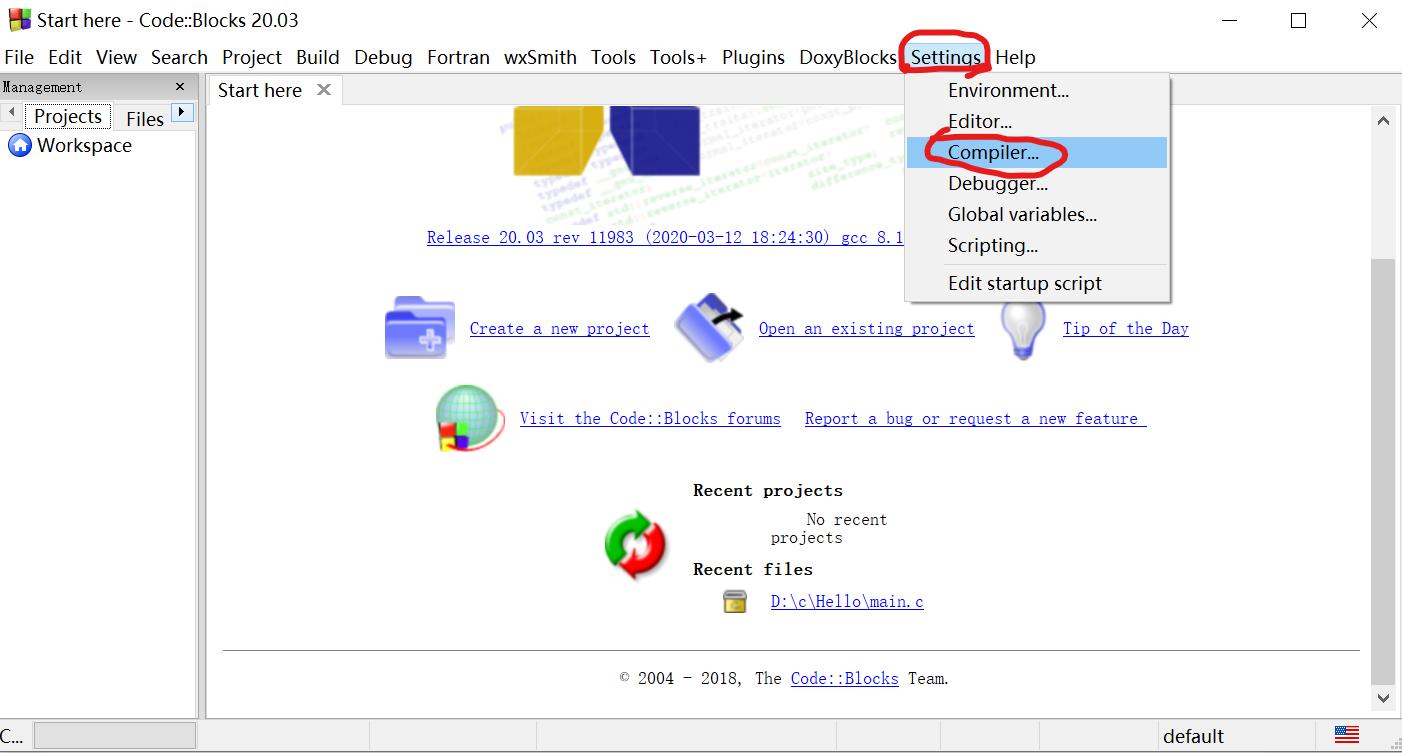Click Edit startup script entry
Image resolution: width=1402 pixels, height=753 pixels.
[x=1037, y=283]
